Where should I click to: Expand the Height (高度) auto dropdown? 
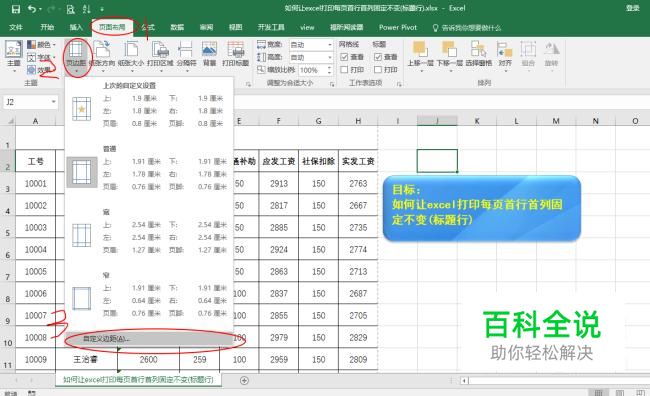(330, 57)
